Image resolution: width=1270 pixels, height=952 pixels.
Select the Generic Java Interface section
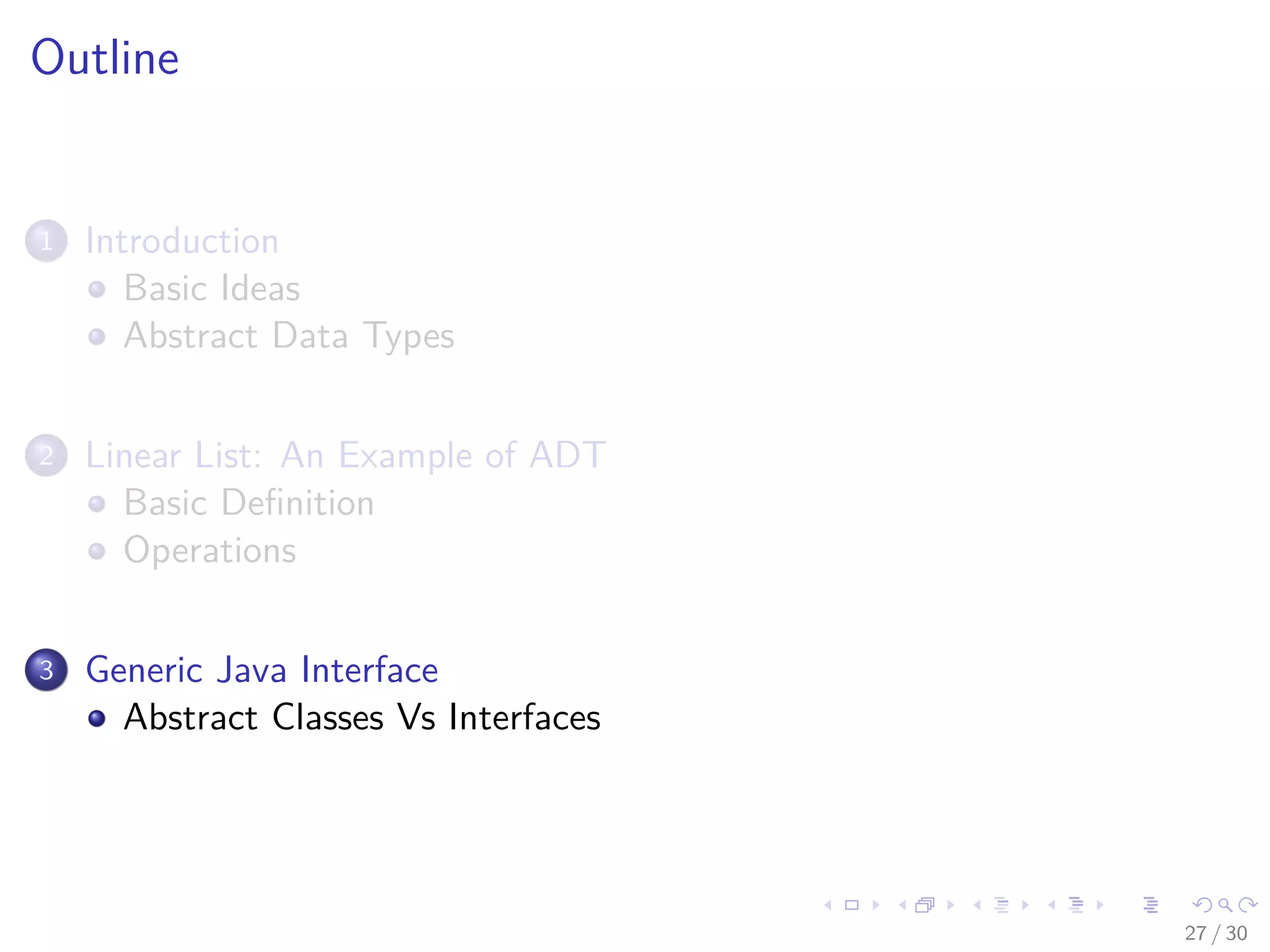tap(262, 670)
